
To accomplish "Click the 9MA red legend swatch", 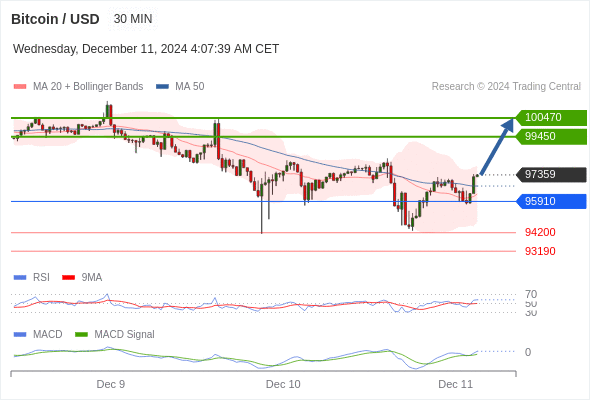I will 68,278.
